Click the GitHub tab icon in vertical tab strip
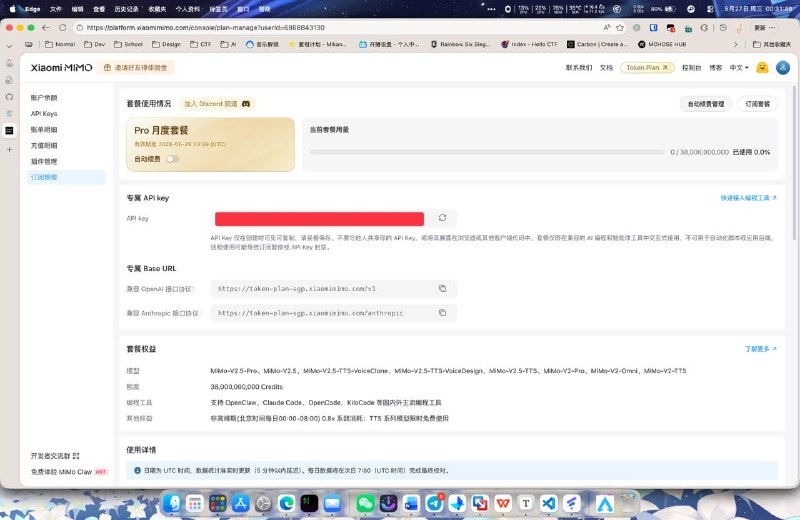This screenshot has height=520, width=800. point(9,96)
